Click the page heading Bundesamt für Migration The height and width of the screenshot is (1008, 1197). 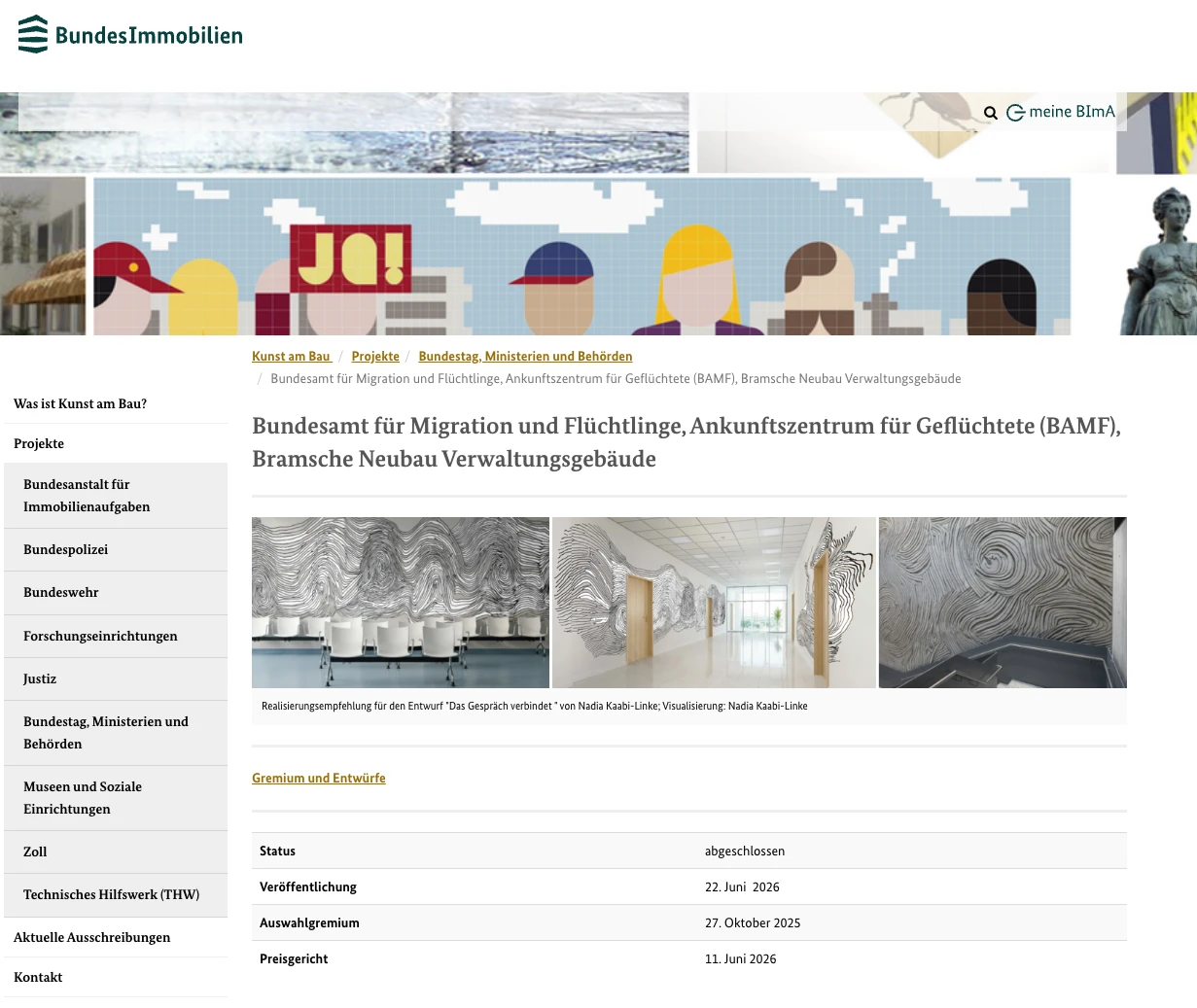tap(687, 442)
